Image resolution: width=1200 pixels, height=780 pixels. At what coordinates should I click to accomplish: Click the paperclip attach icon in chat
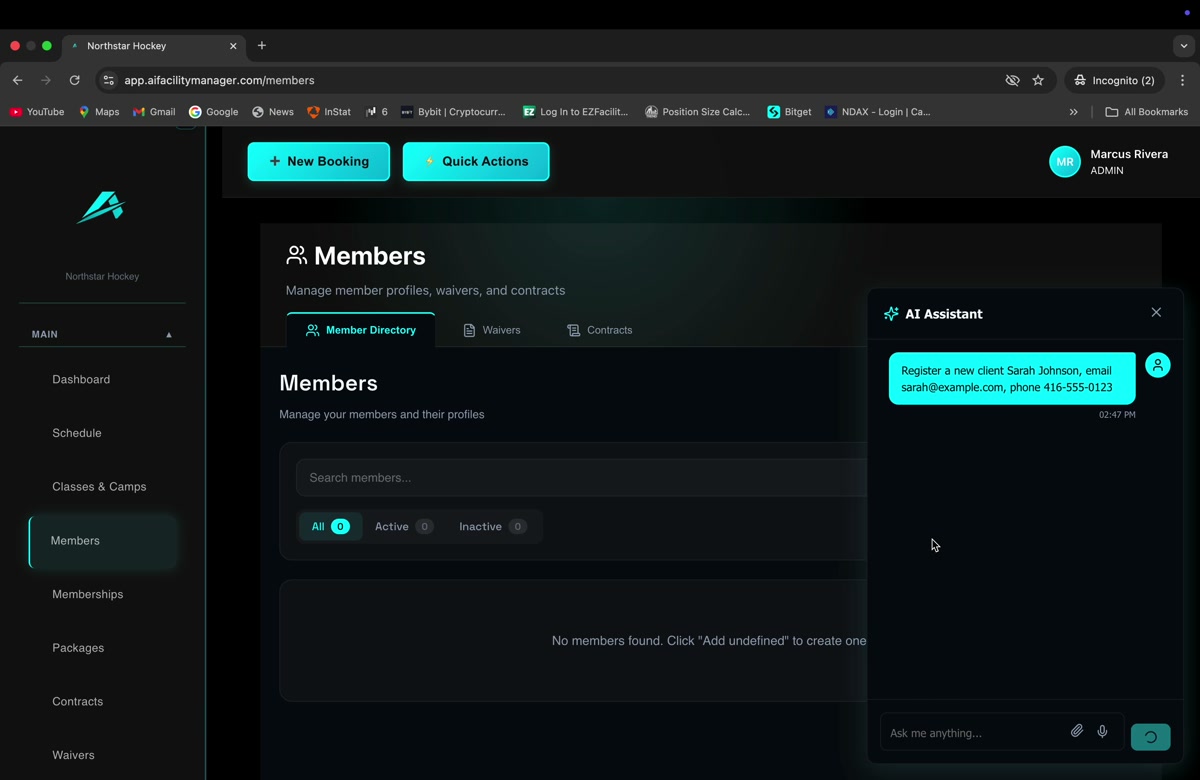[1076, 732]
